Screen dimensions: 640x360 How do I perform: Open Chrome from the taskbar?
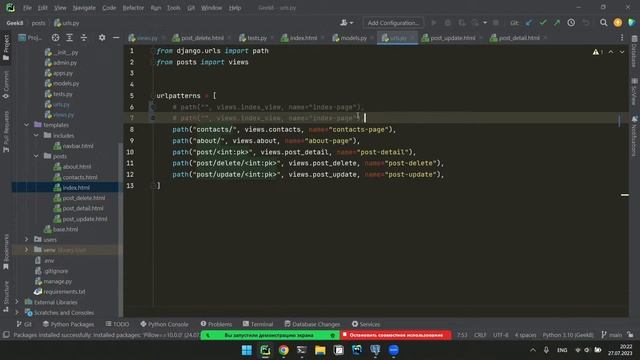coord(283,350)
